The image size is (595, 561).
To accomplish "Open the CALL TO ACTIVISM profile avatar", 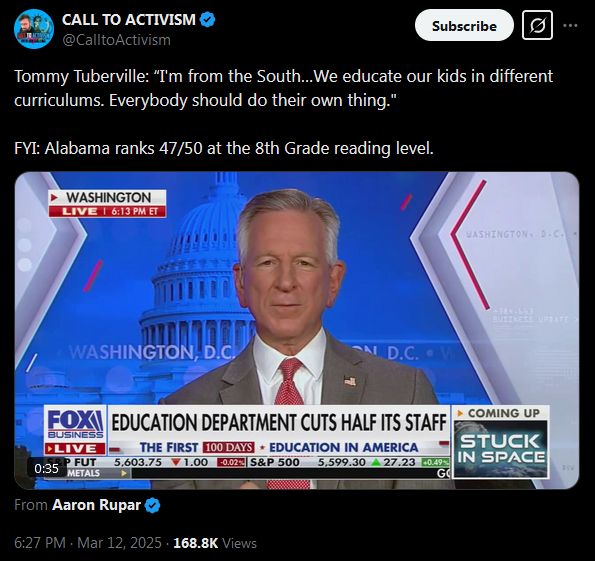I will [x=34, y=29].
